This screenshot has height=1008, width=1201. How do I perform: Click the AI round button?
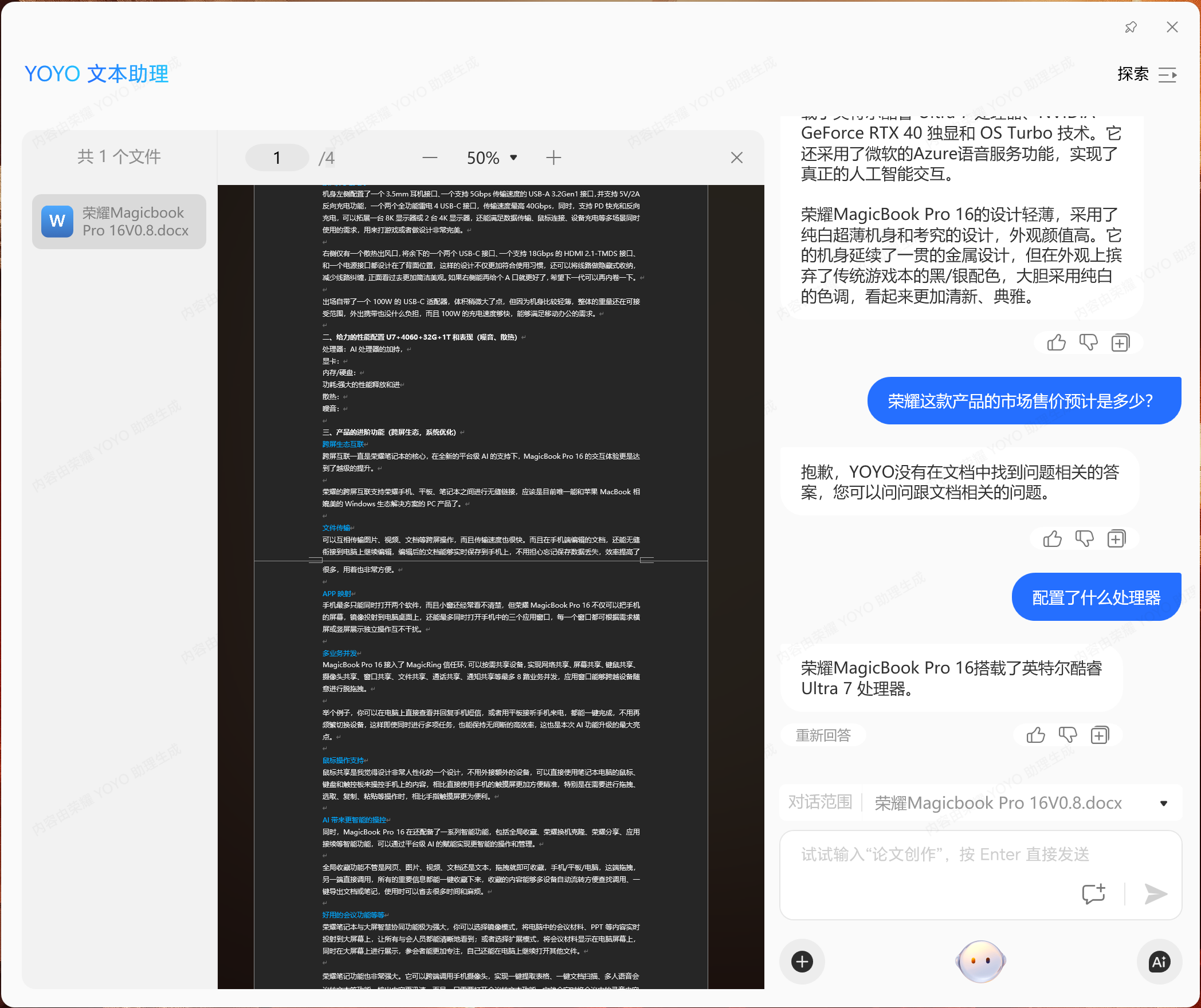click(1159, 962)
